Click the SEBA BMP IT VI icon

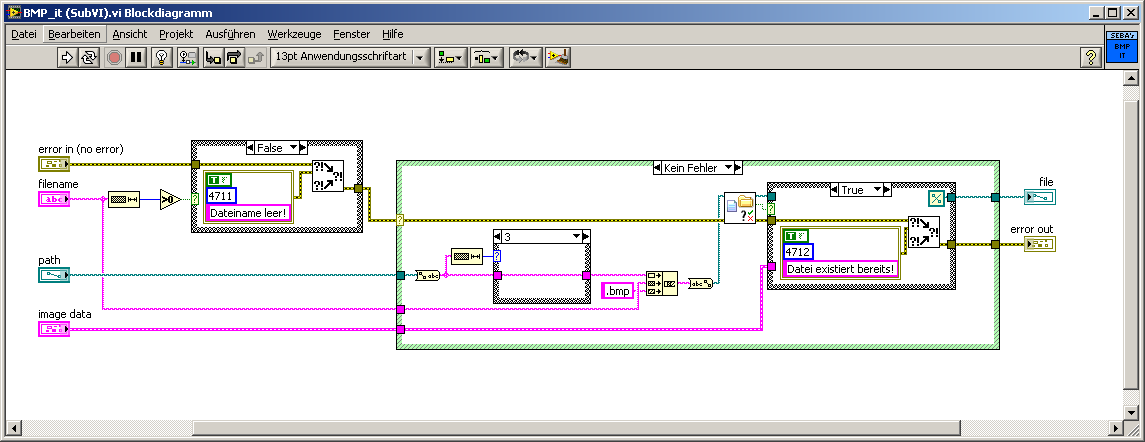pos(1121,48)
